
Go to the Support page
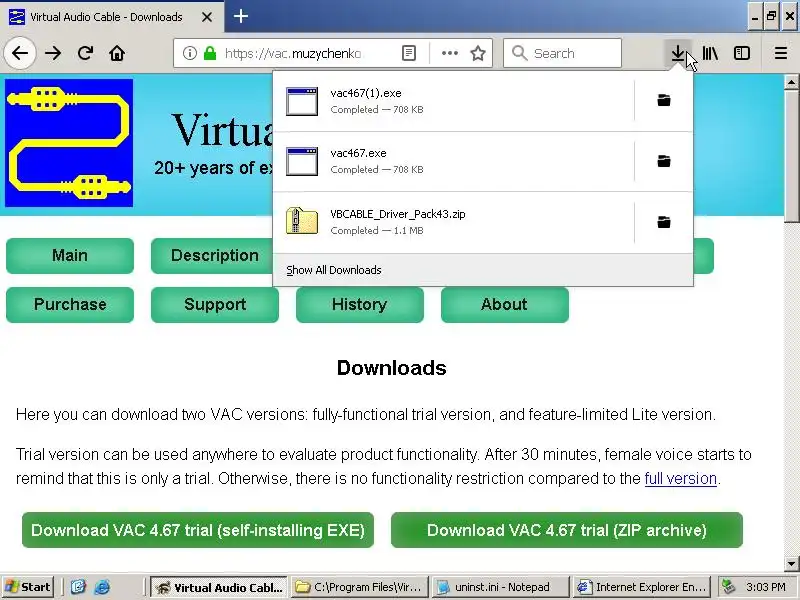point(215,305)
